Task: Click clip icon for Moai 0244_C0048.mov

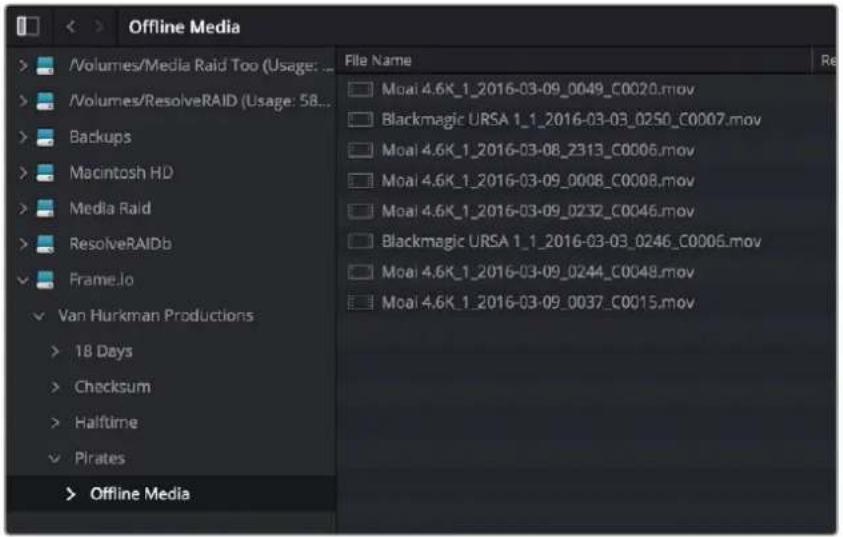Action: pos(360,272)
